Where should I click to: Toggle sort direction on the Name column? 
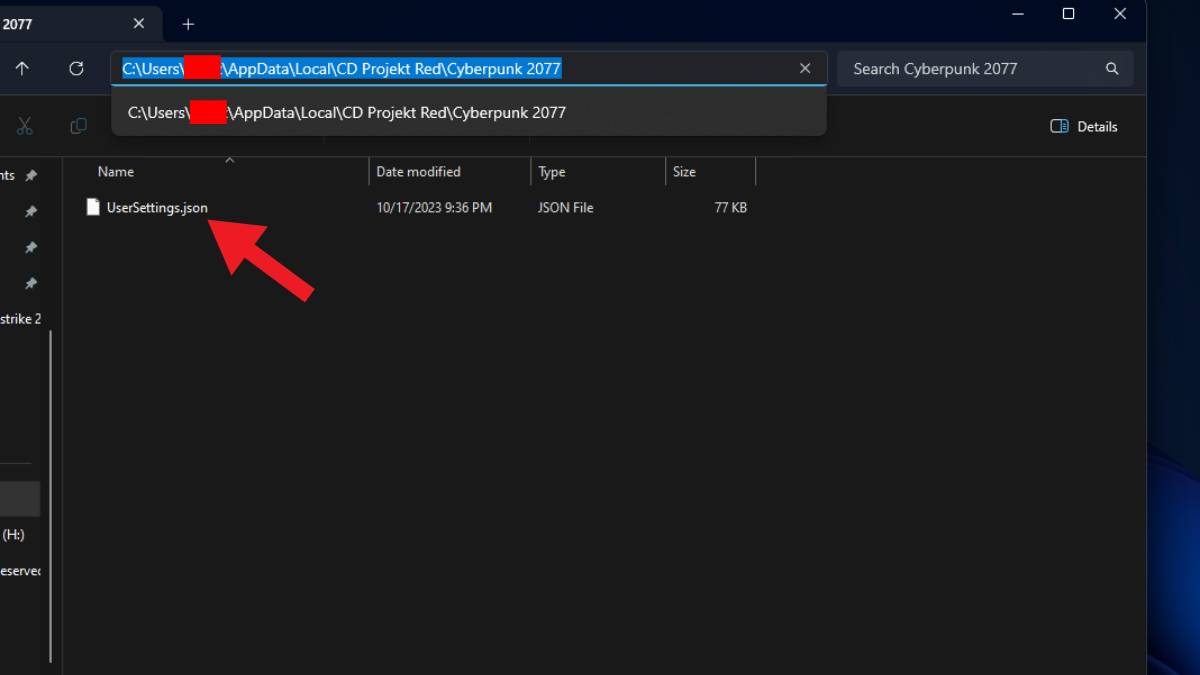pos(115,171)
